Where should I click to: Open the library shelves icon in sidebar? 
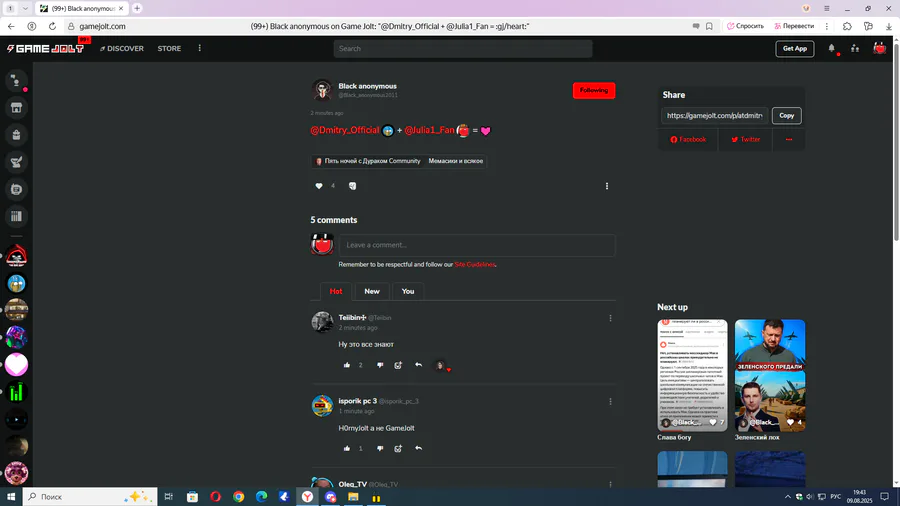coord(16,216)
